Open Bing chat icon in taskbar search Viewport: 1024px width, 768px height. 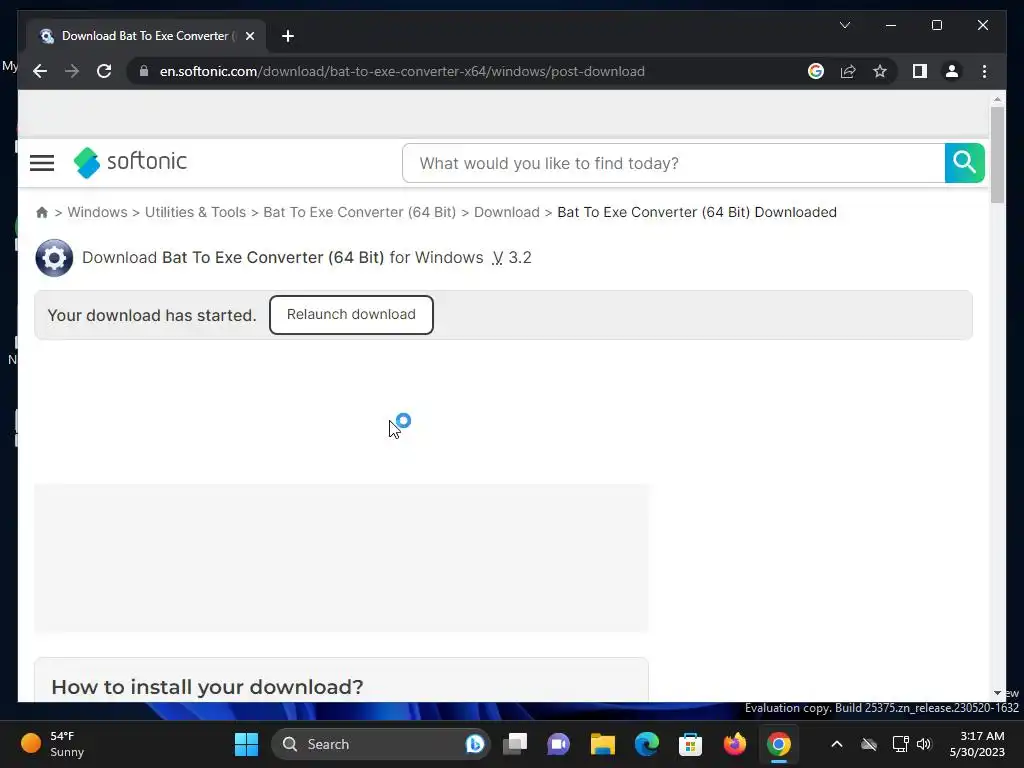[x=475, y=744]
